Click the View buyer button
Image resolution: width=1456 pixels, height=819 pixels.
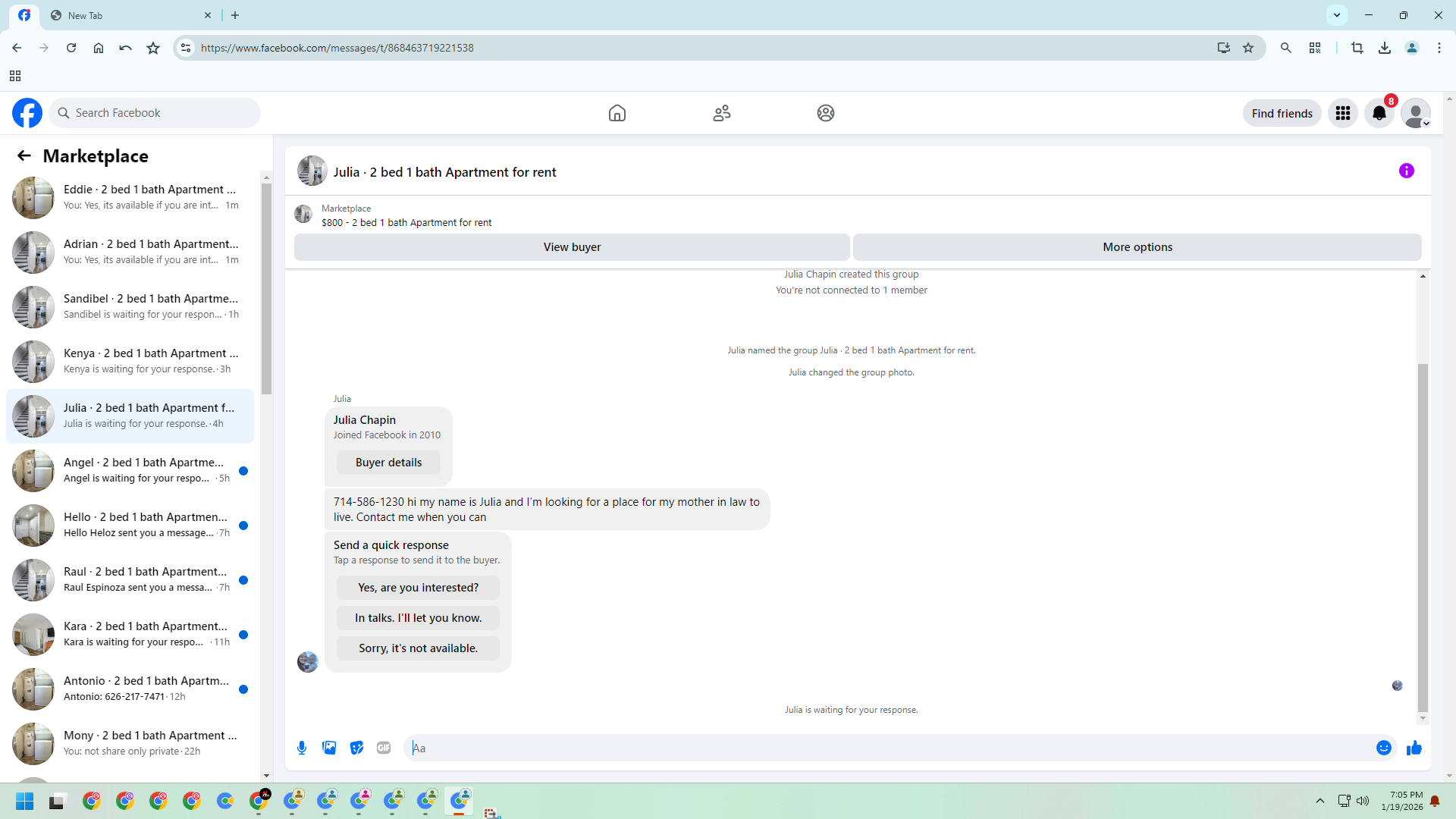(572, 247)
